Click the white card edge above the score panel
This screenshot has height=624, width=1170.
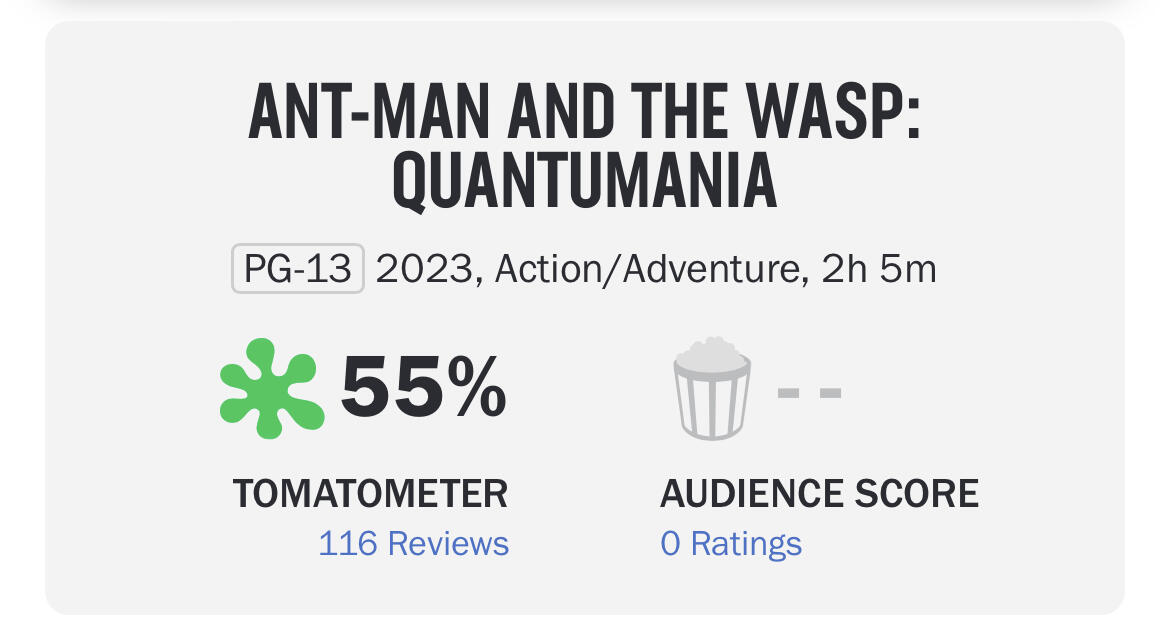pos(584,8)
